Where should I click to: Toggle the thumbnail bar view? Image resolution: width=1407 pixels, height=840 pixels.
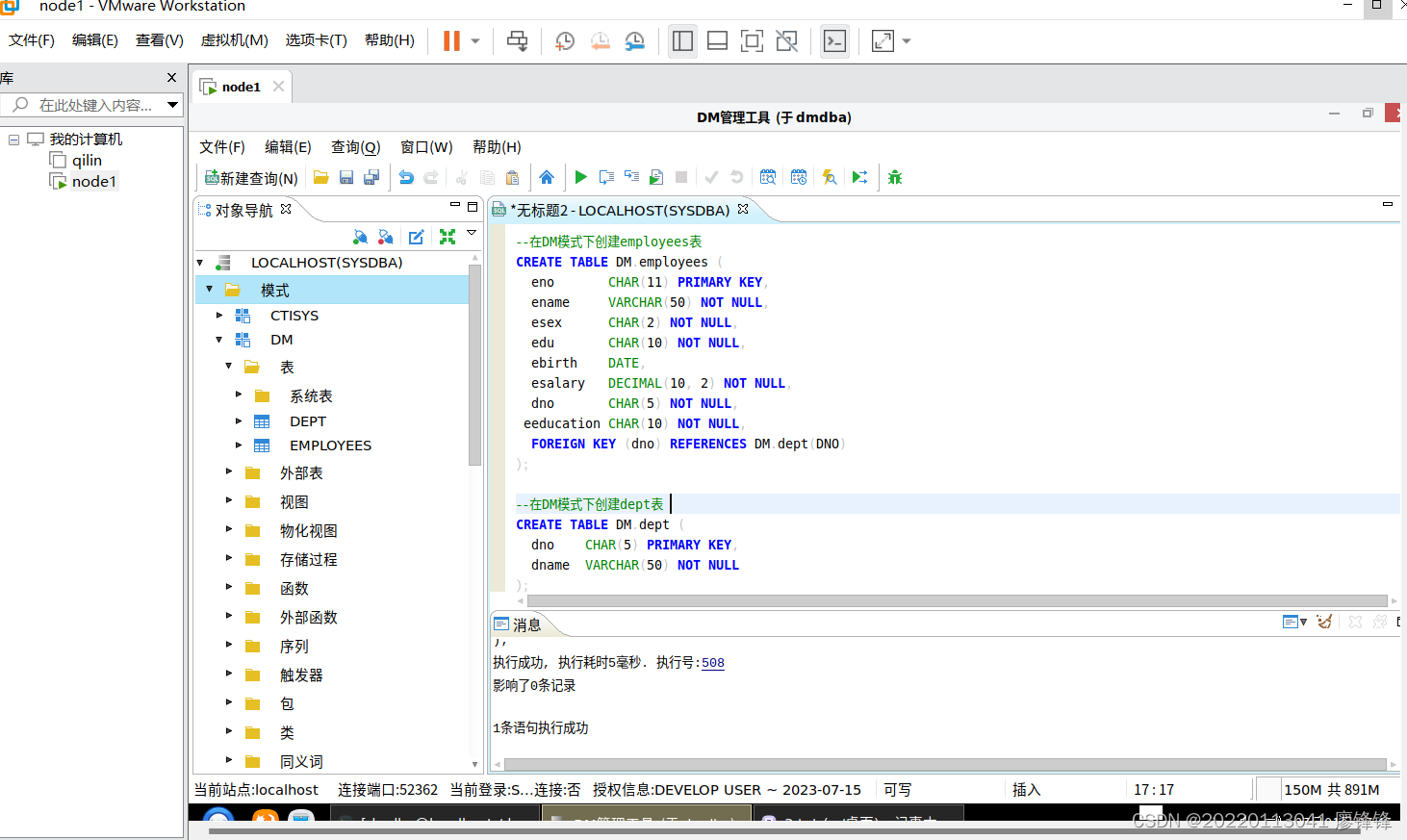pyautogui.click(x=717, y=40)
